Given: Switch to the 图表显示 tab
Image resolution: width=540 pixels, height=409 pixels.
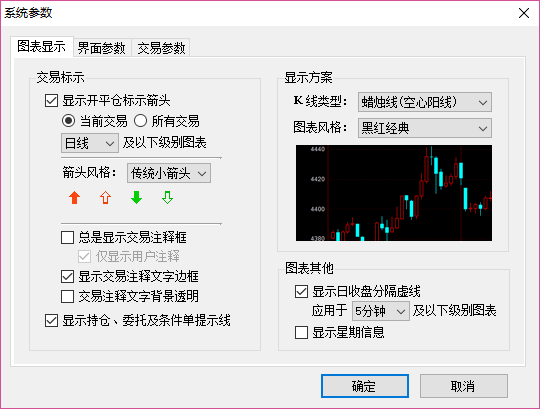Looking at the screenshot, I should click(42, 46).
